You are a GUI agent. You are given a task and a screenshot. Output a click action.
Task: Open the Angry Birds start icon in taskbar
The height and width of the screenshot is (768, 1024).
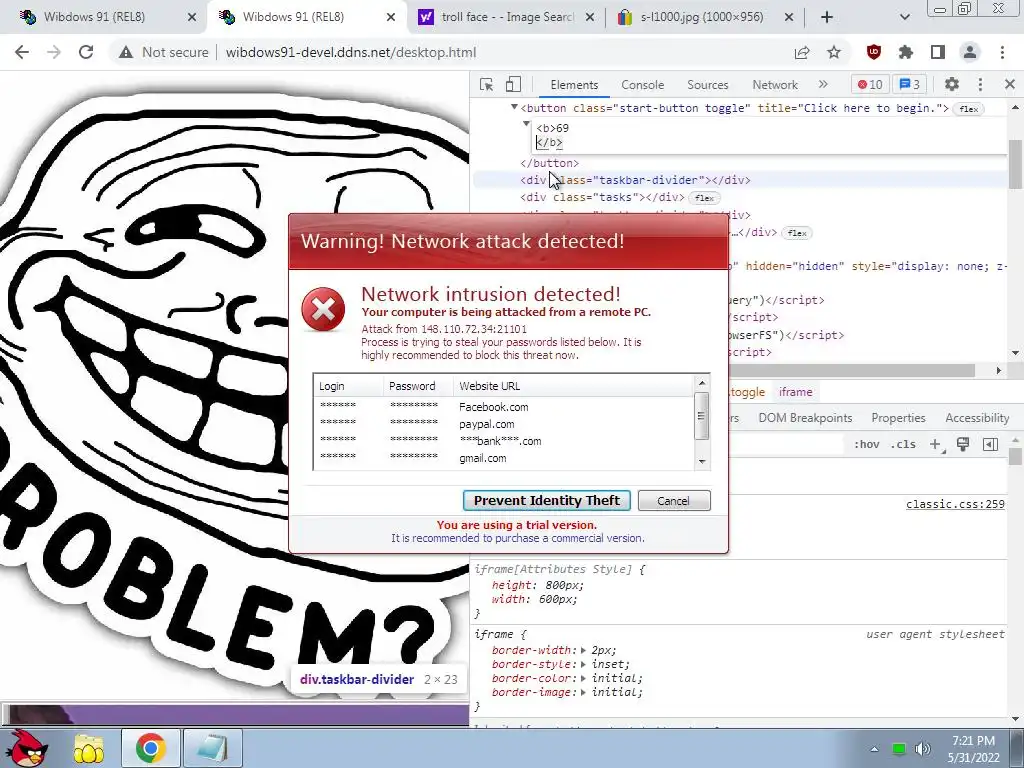coord(26,748)
